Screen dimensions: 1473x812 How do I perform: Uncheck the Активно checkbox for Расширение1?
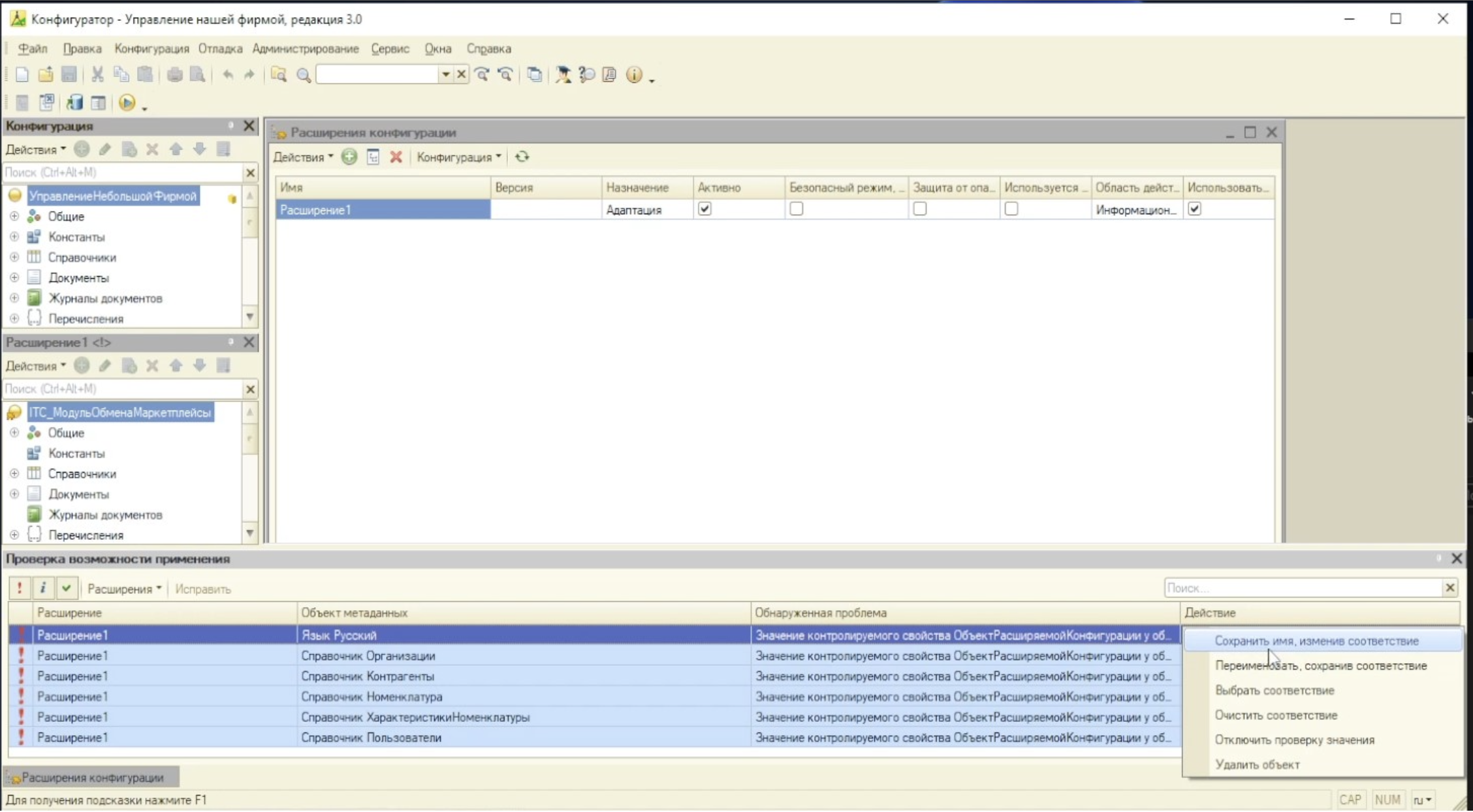tap(705, 209)
